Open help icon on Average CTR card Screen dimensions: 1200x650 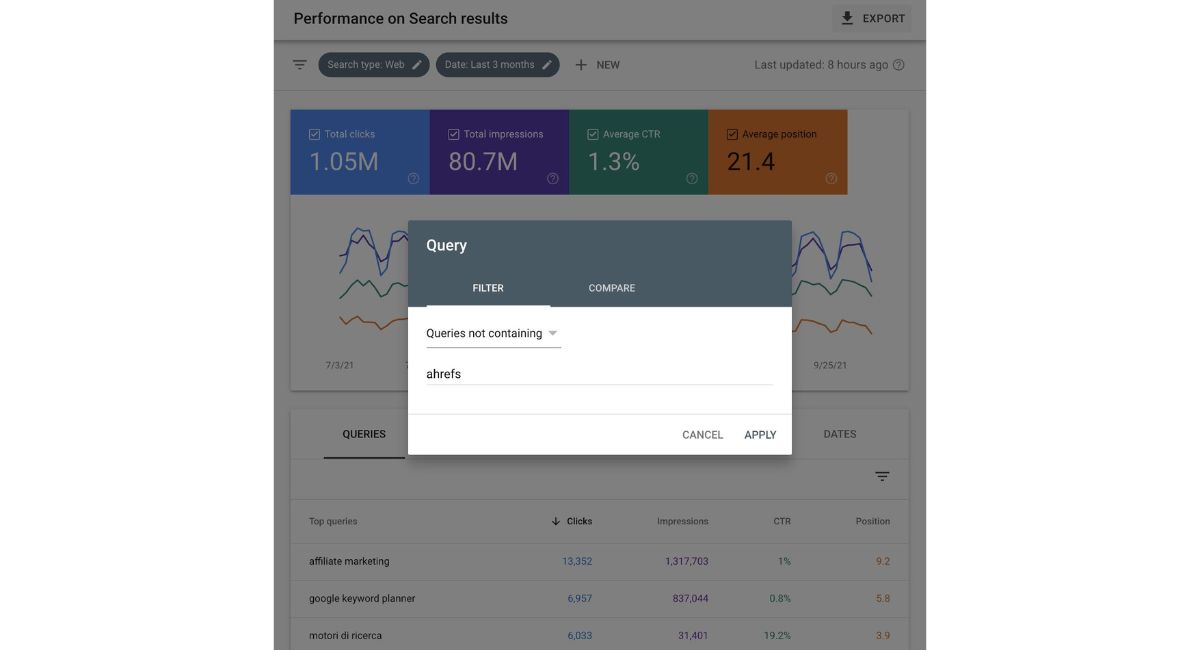(692, 179)
